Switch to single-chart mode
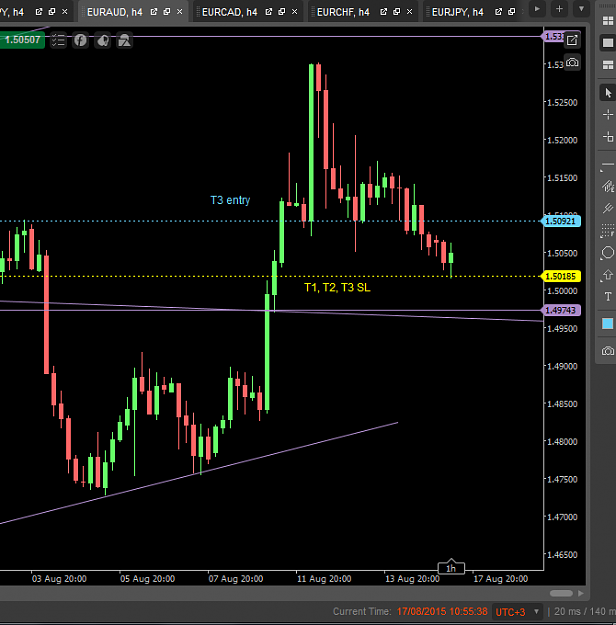 (x=608, y=43)
